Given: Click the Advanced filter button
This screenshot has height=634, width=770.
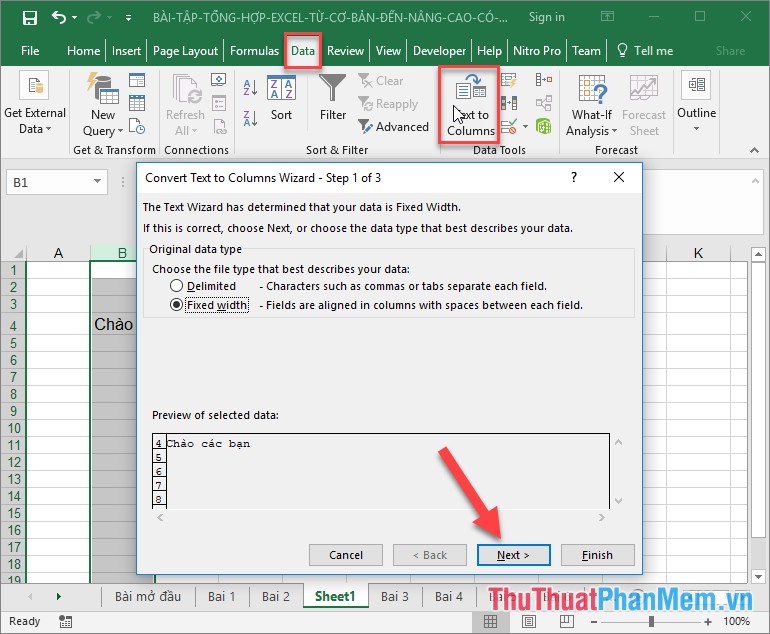Looking at the screenshot, I should click(393, 127).
